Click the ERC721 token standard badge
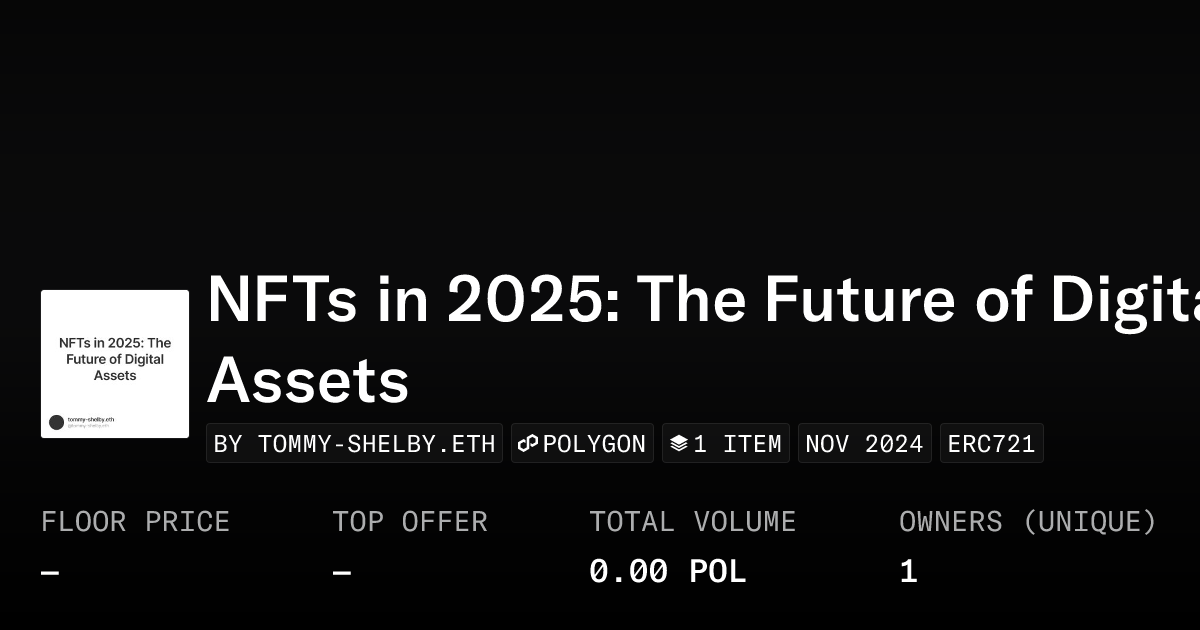Image resolution: width=1200 pixels, height=630 pixels. coord(991,443)
